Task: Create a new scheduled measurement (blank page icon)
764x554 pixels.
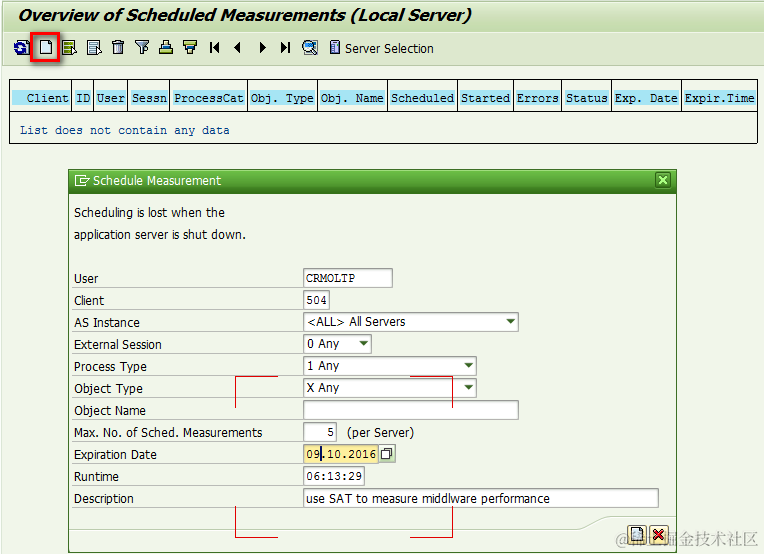Action: pyautogui.click(x=45, y=47)
